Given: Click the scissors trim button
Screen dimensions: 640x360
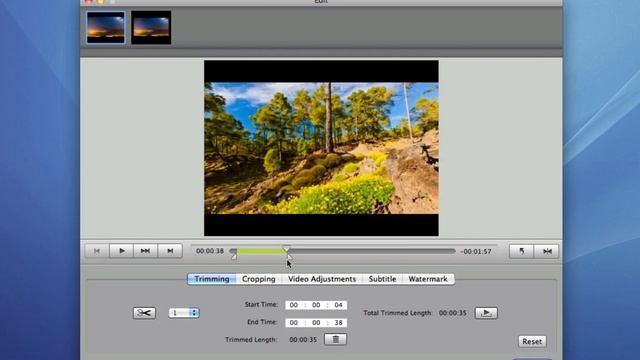Looking at the screenshot, I should pos(144,313).
